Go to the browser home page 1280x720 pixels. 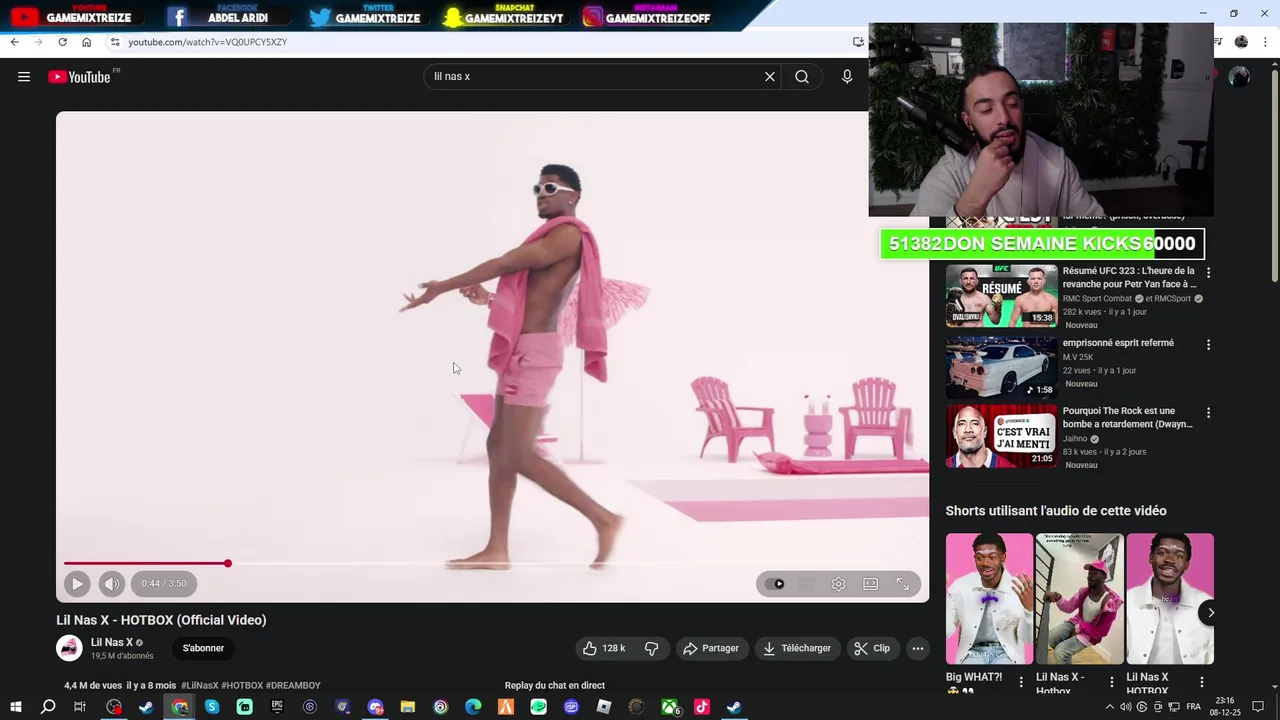(86, 42)
